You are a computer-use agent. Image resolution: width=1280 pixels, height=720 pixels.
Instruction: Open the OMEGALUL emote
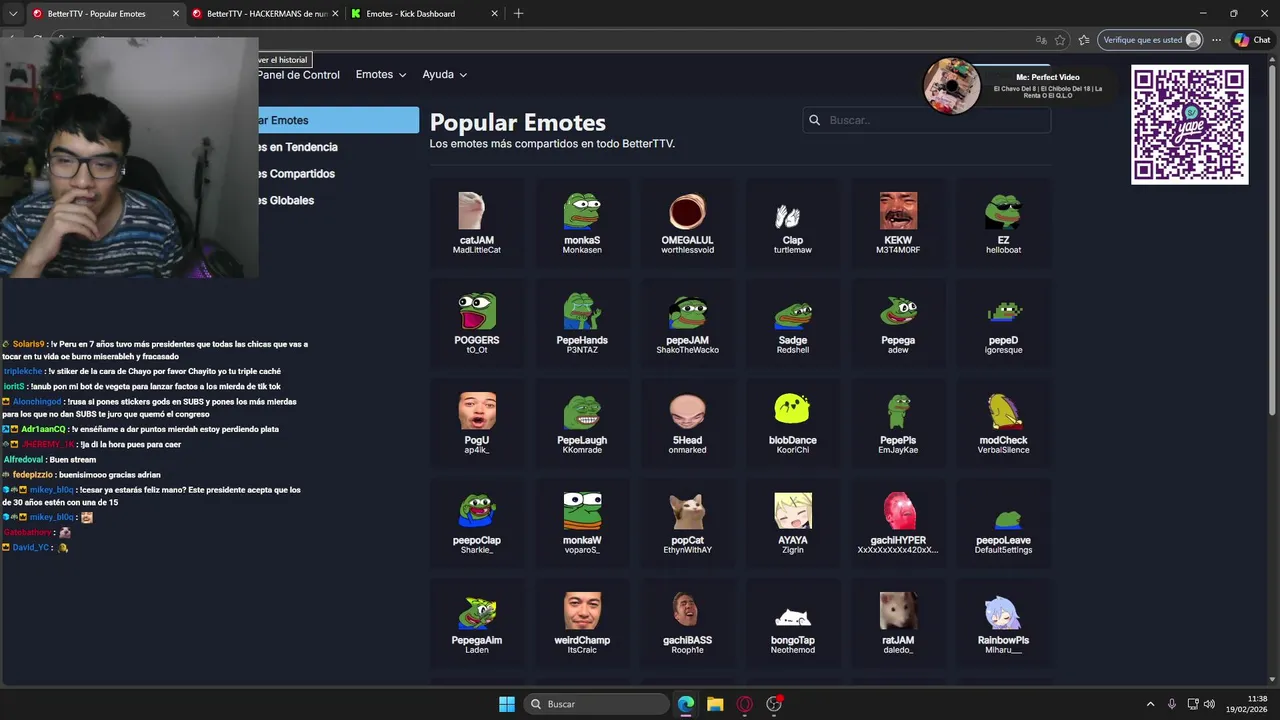[687, 222]
